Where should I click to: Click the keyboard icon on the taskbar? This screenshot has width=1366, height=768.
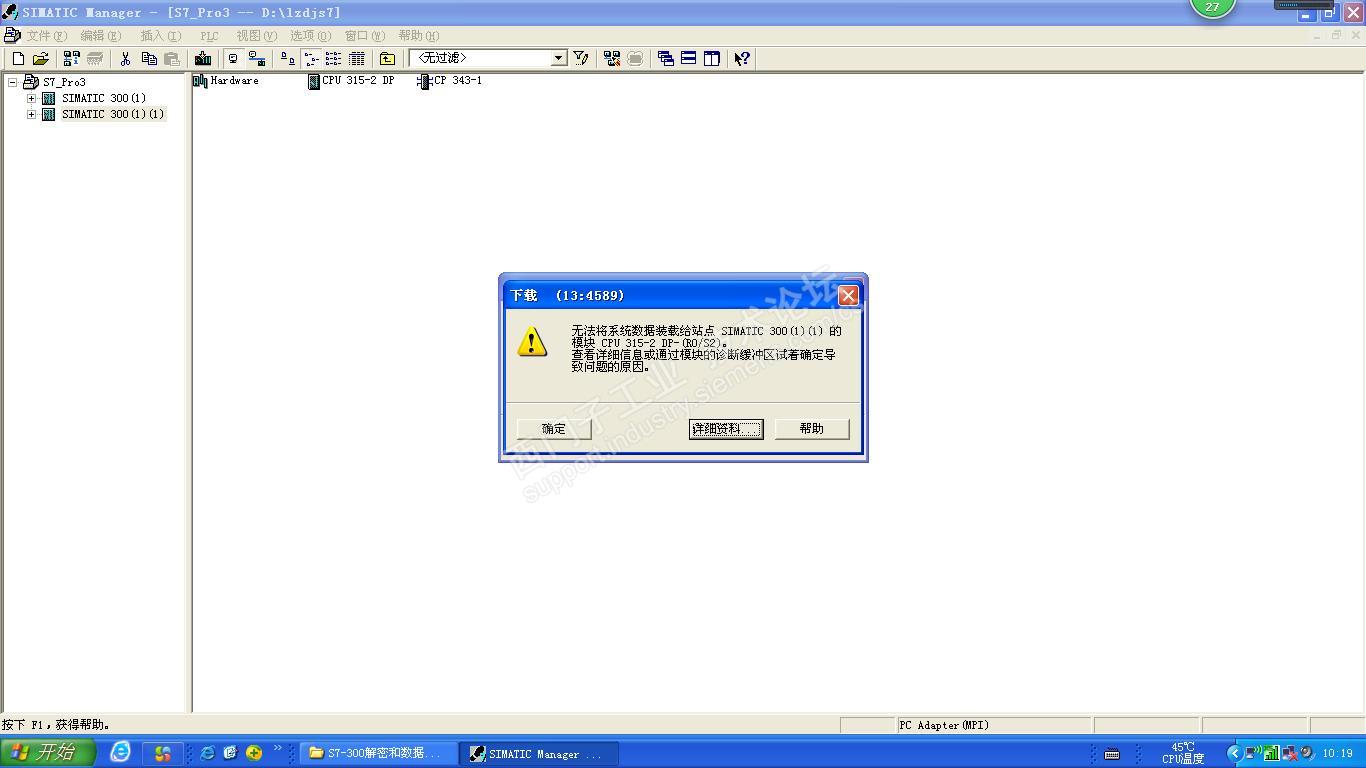tap(1112, 754)
